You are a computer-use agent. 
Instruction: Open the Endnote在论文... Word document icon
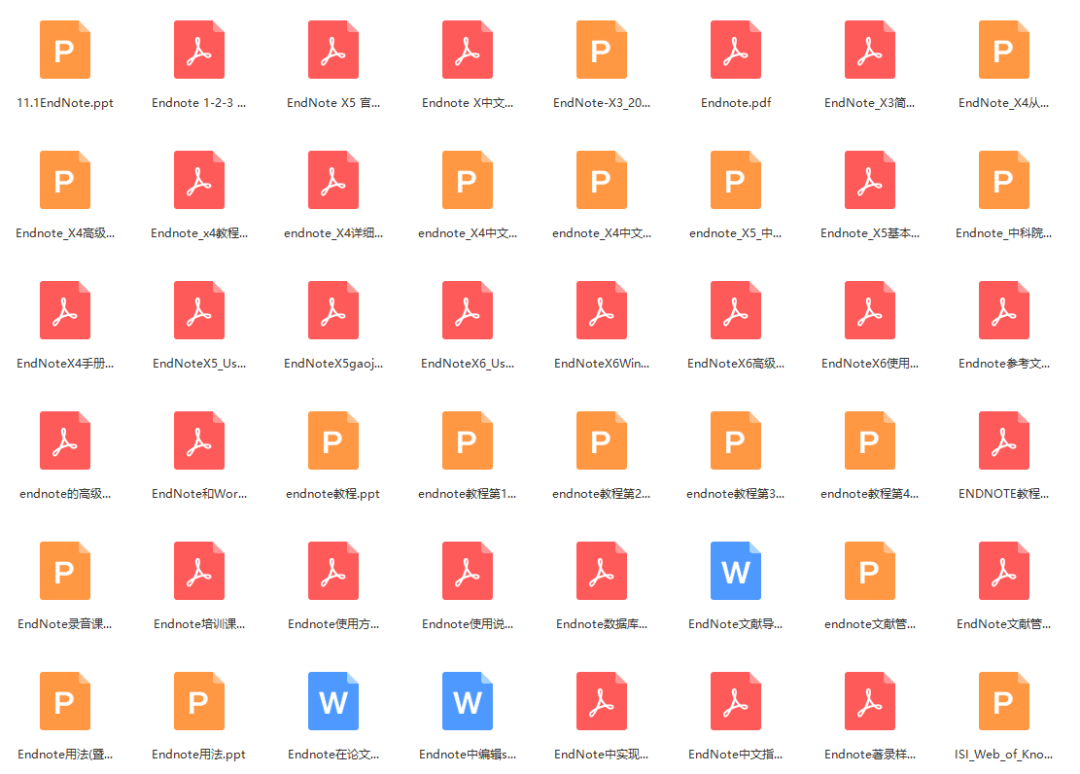tap(333, 700)
